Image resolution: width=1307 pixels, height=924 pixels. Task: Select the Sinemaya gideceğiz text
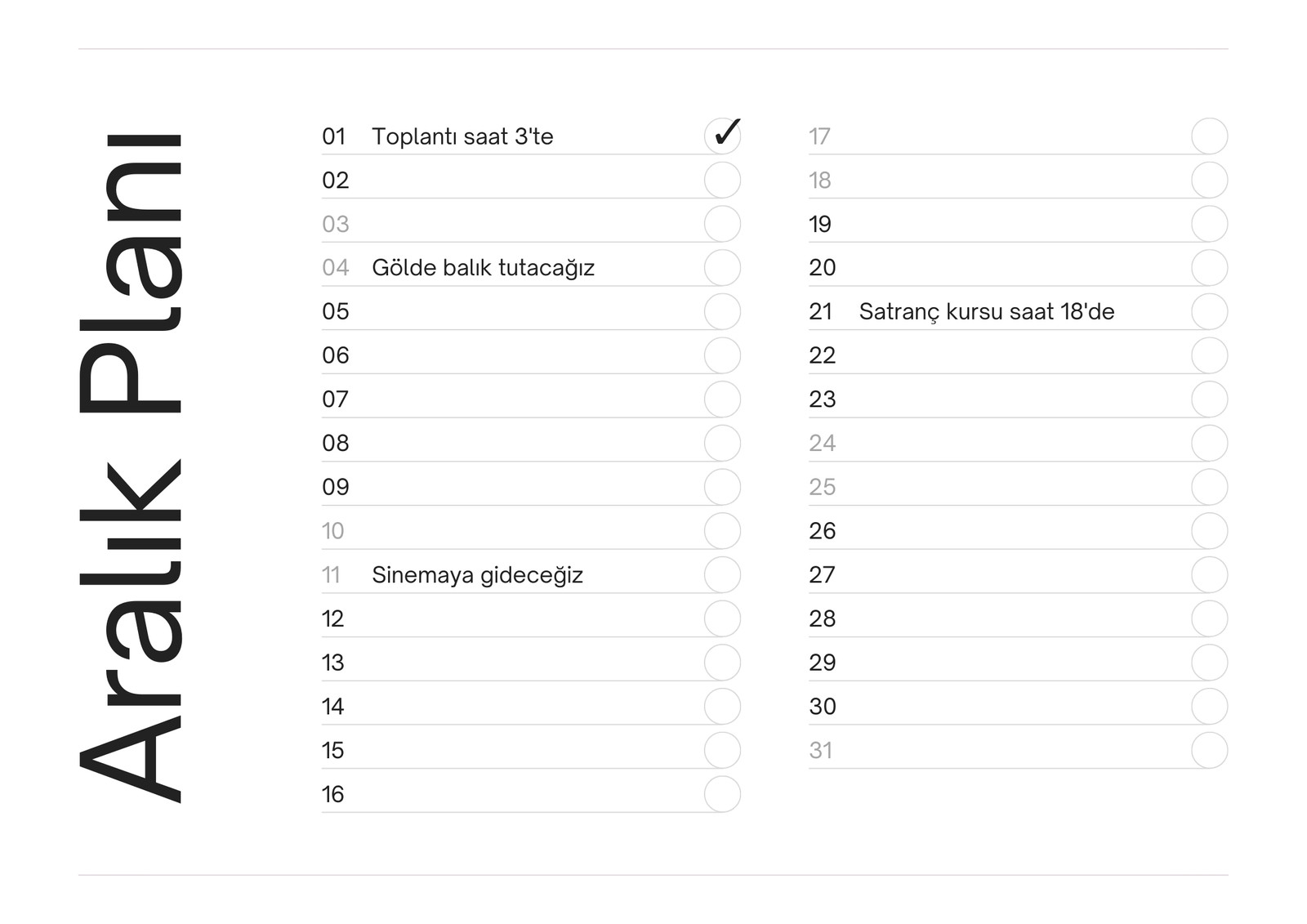(x=477, y=575)
